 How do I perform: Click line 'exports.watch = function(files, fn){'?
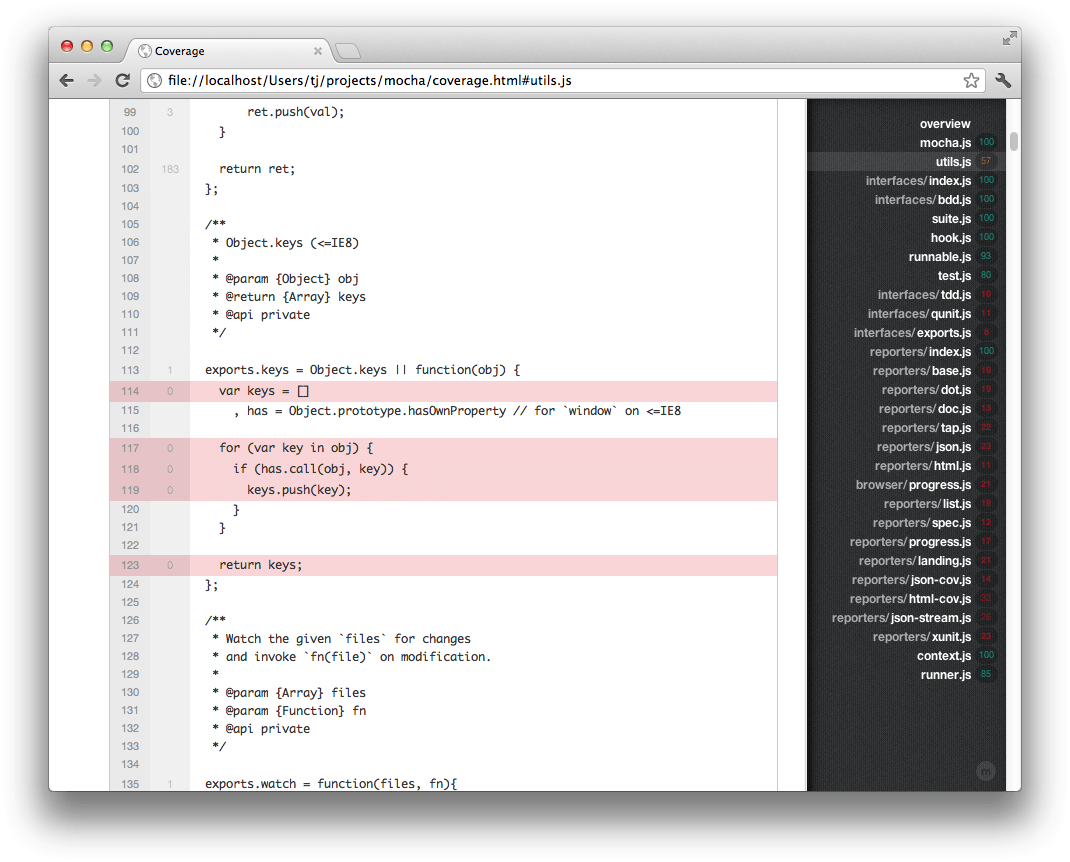pos(331,784)
